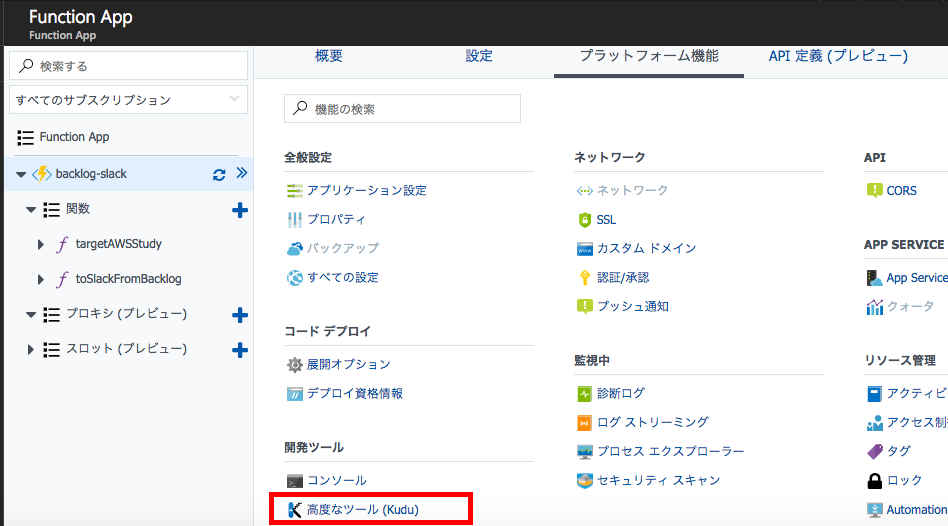Open 高度なツール (Kudu) link
This screenshot has width=948, height=526.
(x=363, y=510)
